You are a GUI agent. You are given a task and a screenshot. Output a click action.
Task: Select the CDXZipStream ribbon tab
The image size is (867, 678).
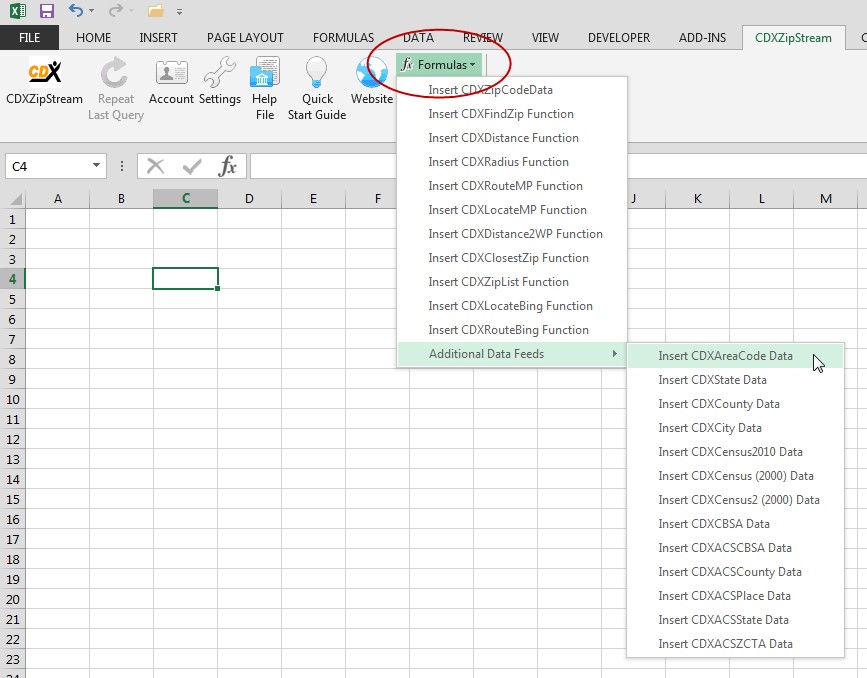(x=793, y=38)
